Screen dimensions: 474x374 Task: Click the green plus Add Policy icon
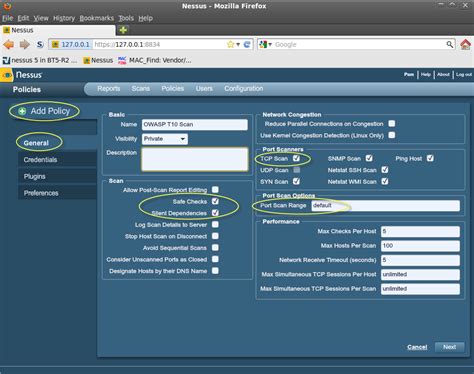pyautogui.click(x=22, y=111)
